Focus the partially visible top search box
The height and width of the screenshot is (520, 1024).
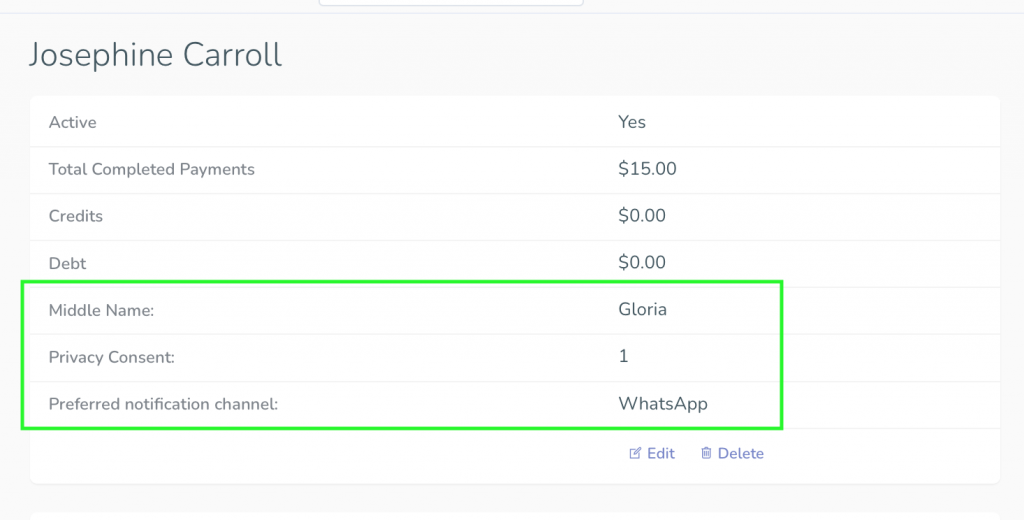(451, 3)
